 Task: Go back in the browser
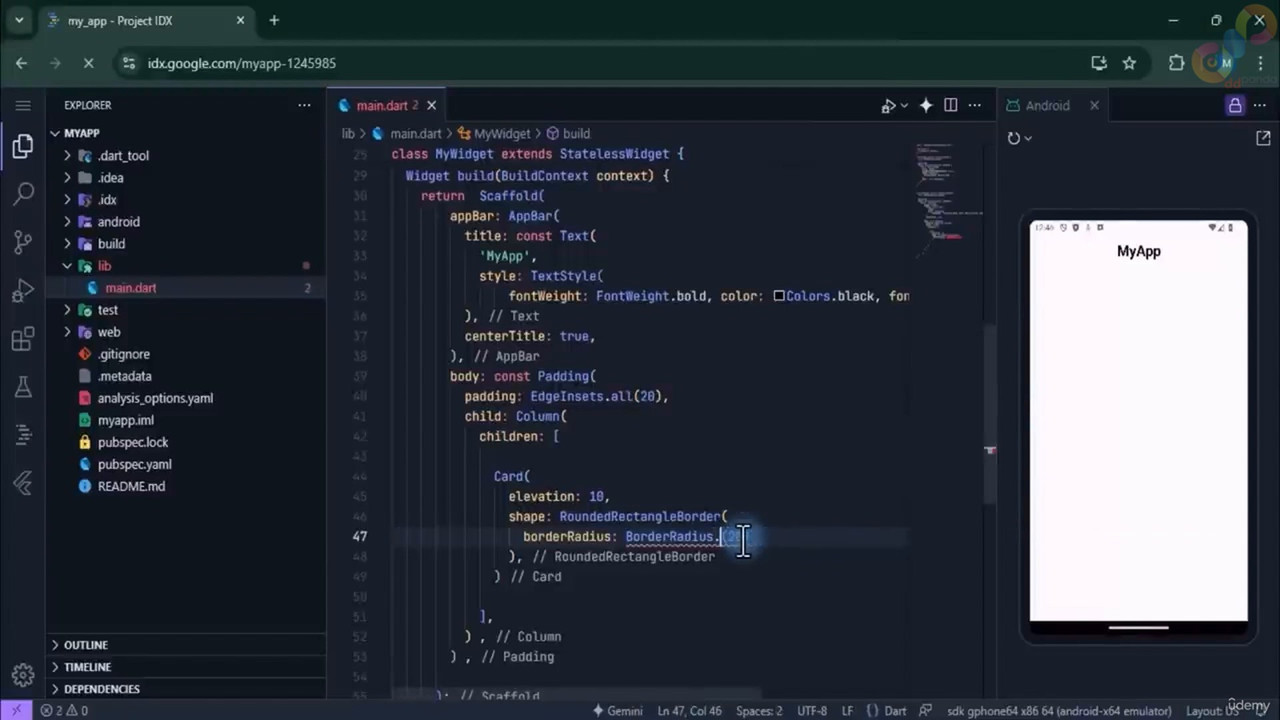click(x=21, y=63)
